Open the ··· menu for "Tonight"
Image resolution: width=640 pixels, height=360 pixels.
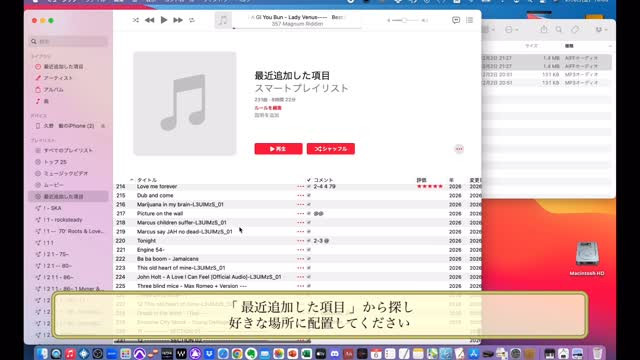301,241
